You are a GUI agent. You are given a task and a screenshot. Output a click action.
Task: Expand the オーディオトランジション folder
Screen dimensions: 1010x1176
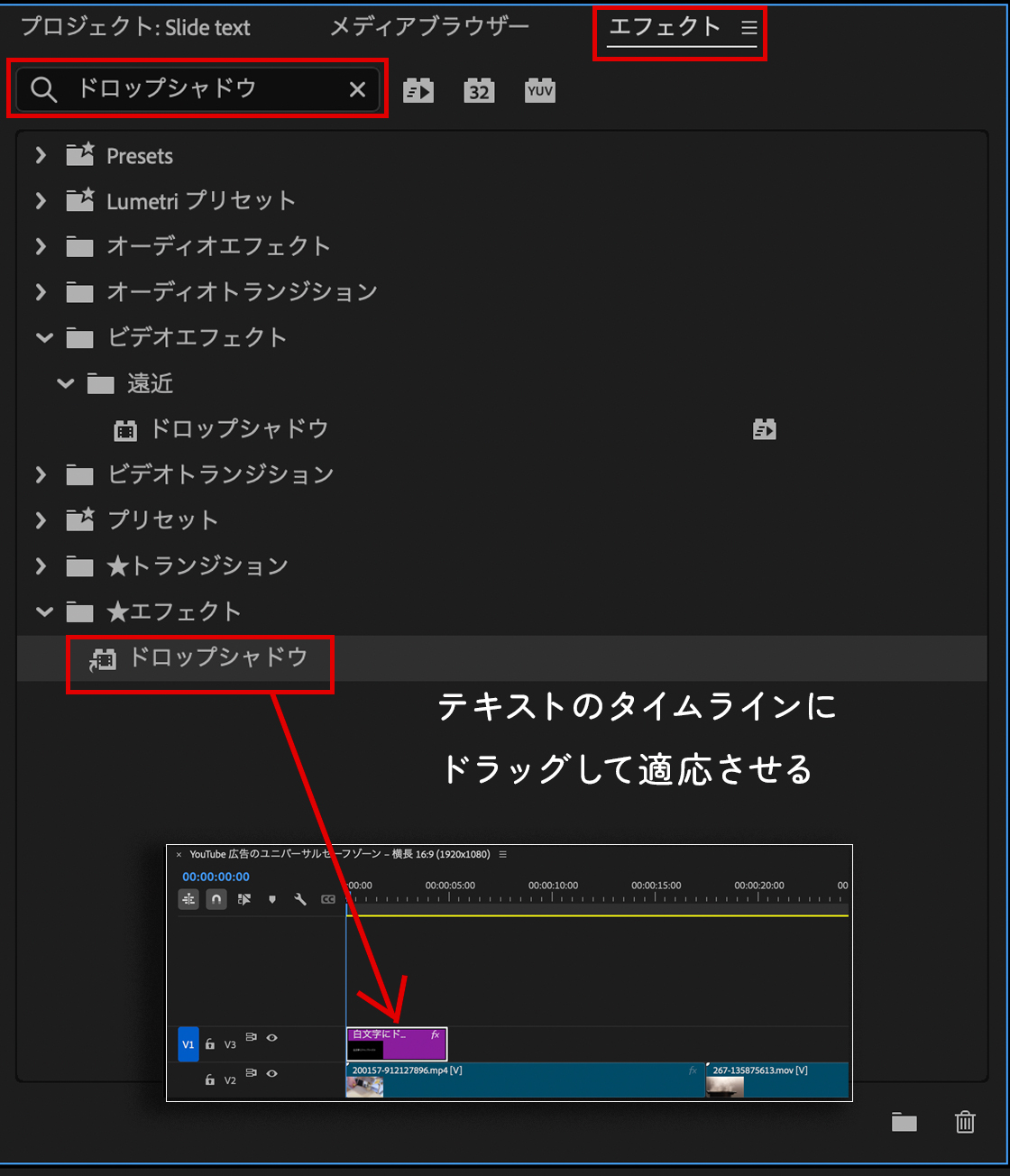click(x=41, y=292)
